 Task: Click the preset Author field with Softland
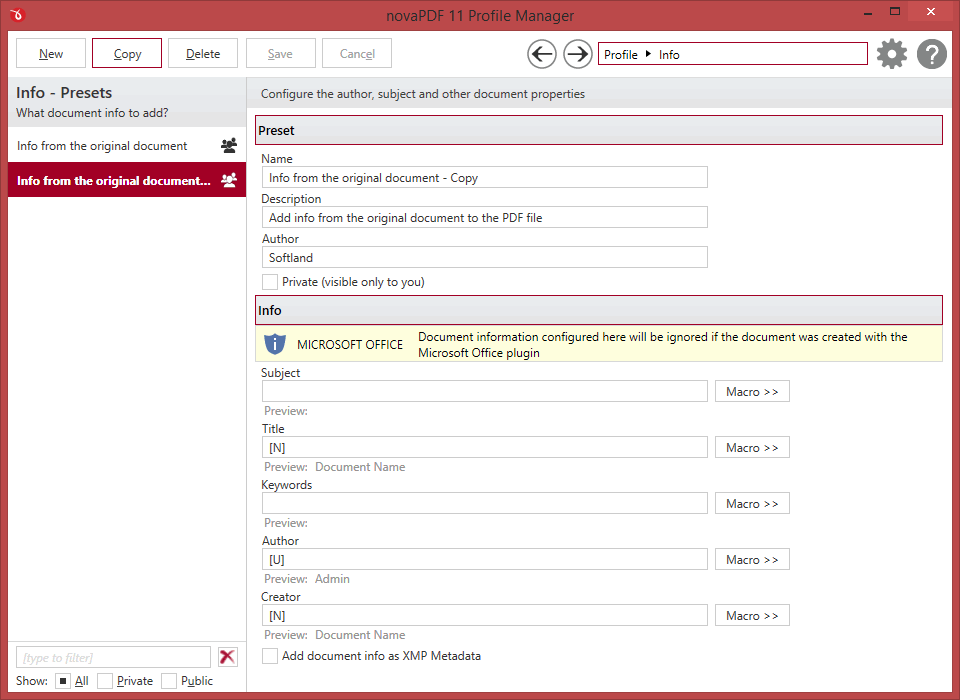[484, 257]
